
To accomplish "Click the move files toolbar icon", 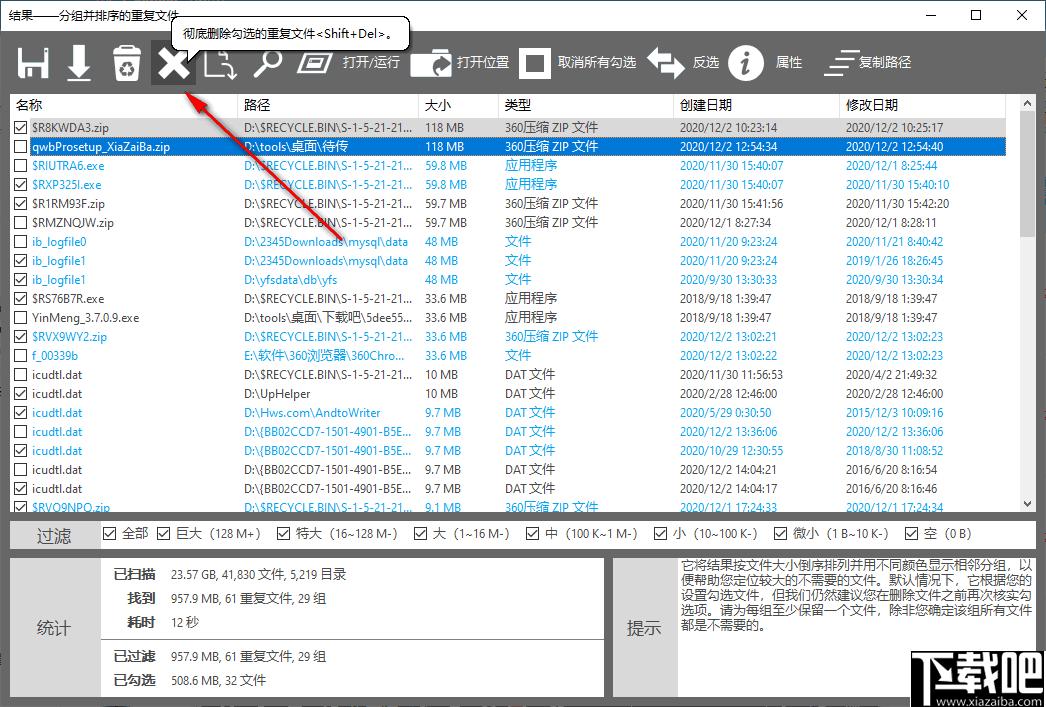I will 221,63.
